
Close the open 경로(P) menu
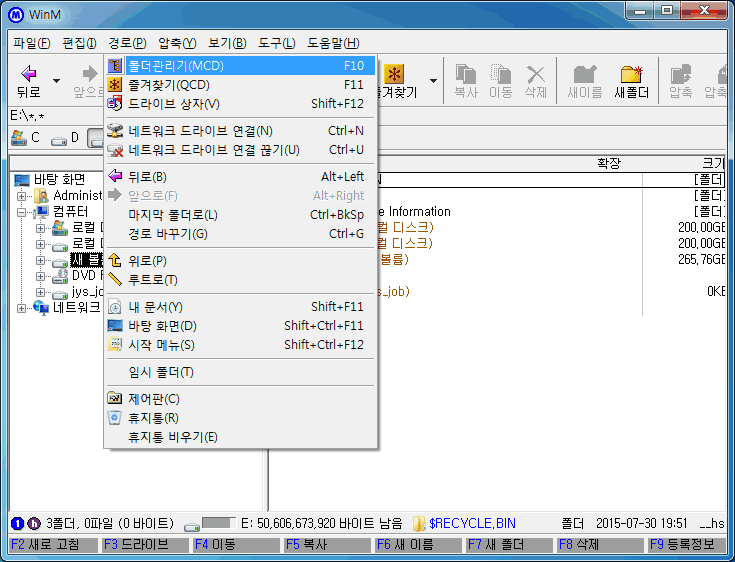[127, 43]
